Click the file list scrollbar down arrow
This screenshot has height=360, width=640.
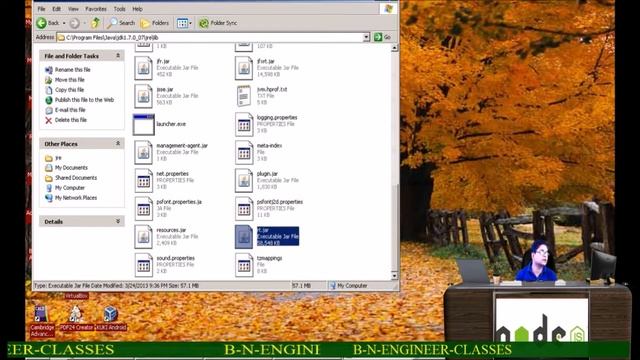click(394, 276)
